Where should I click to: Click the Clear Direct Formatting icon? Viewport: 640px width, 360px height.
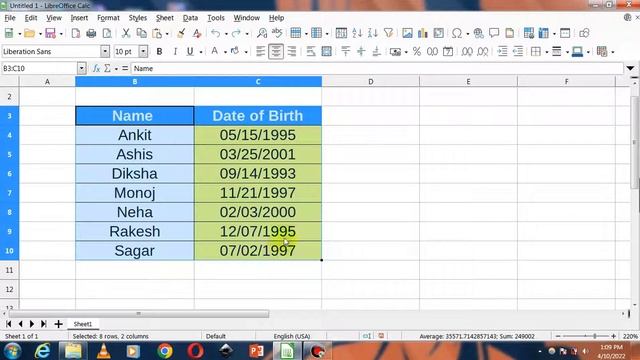[x=197, y=33]
